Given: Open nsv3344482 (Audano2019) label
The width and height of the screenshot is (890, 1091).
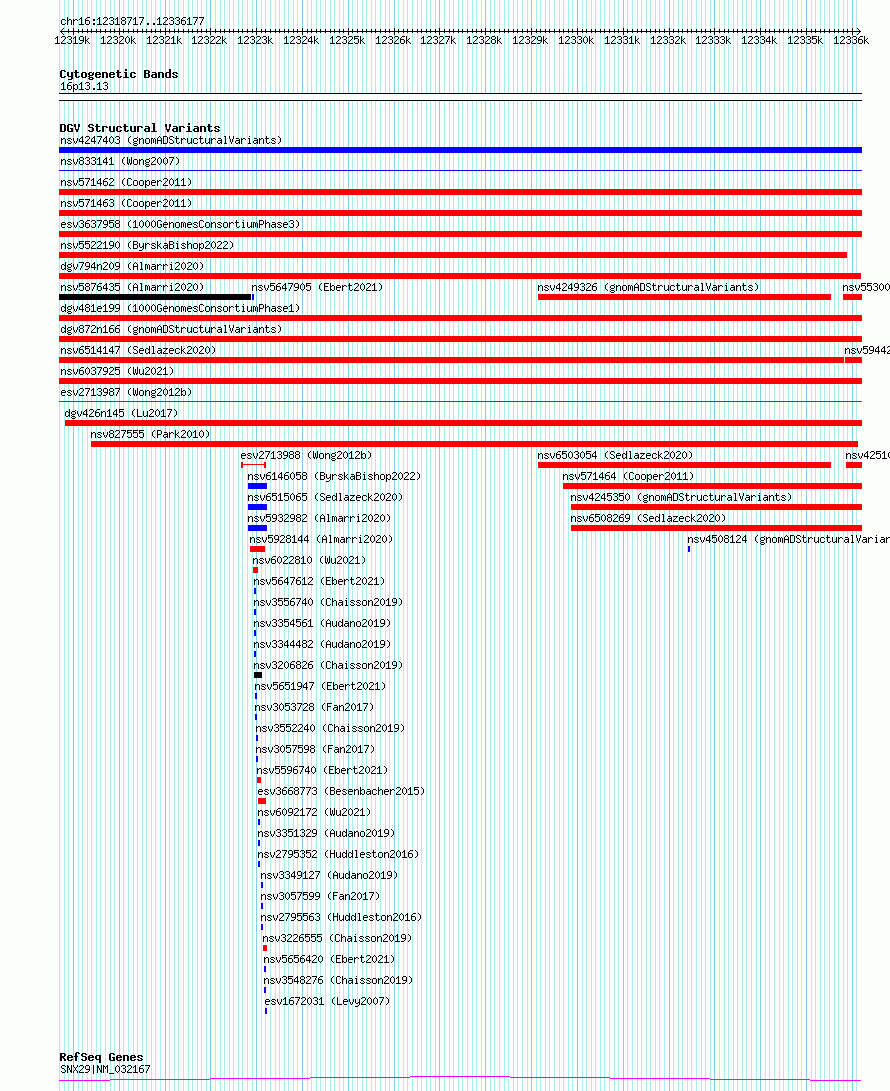Looking at the screenshot, I should (322, 644).
